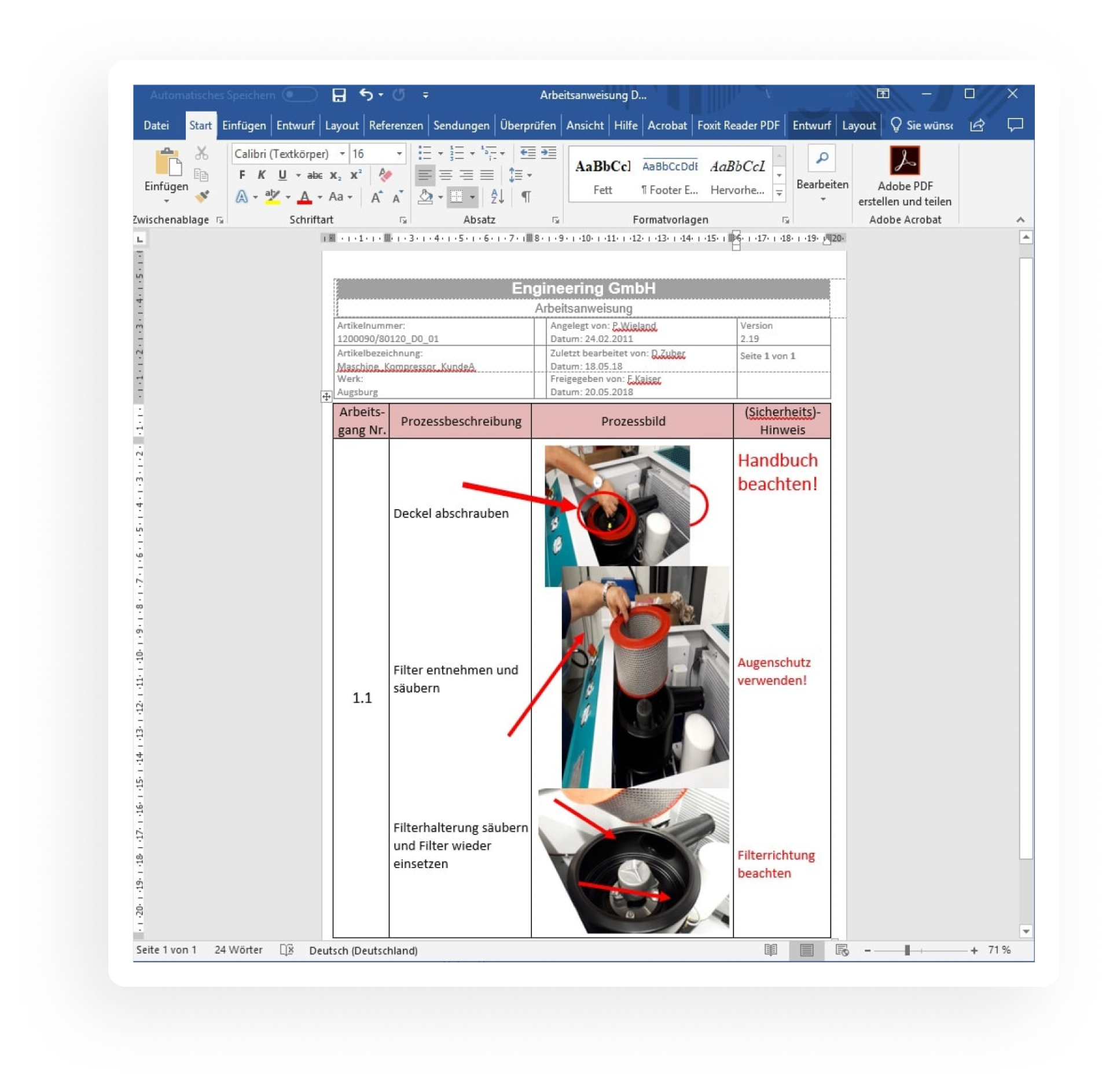The height and width of the screenshot is (1092, 1117).
Task: Toggle left text alignment
Action: click(x=425, y=175)
